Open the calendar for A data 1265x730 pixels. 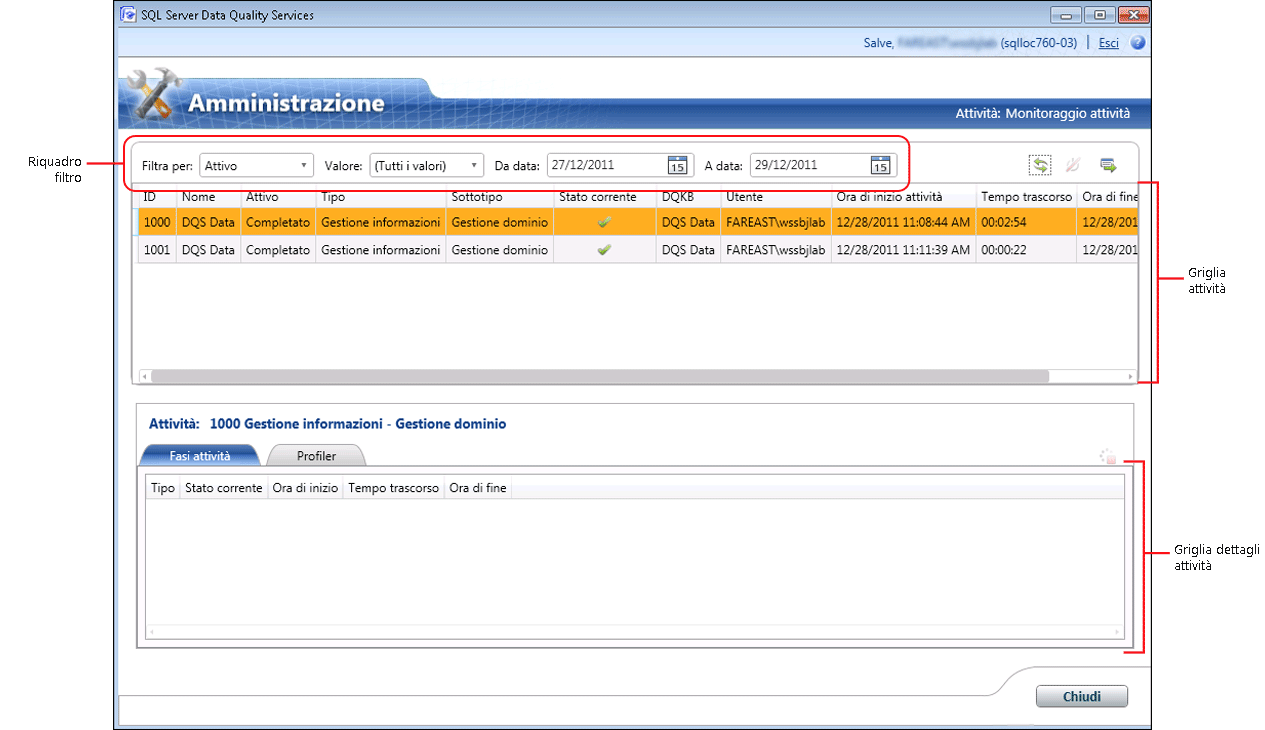[880, 165]
